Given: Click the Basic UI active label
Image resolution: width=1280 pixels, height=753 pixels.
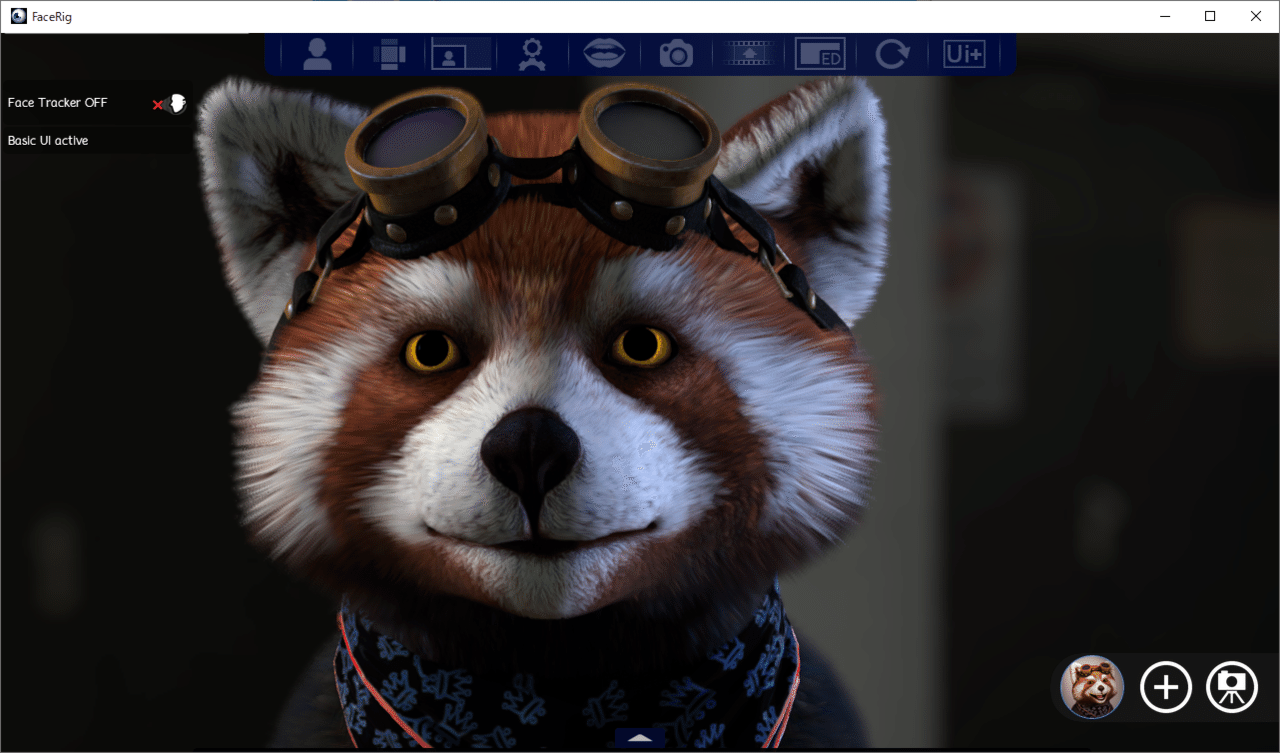Looking at the screenshot, I should coord(48,141).
